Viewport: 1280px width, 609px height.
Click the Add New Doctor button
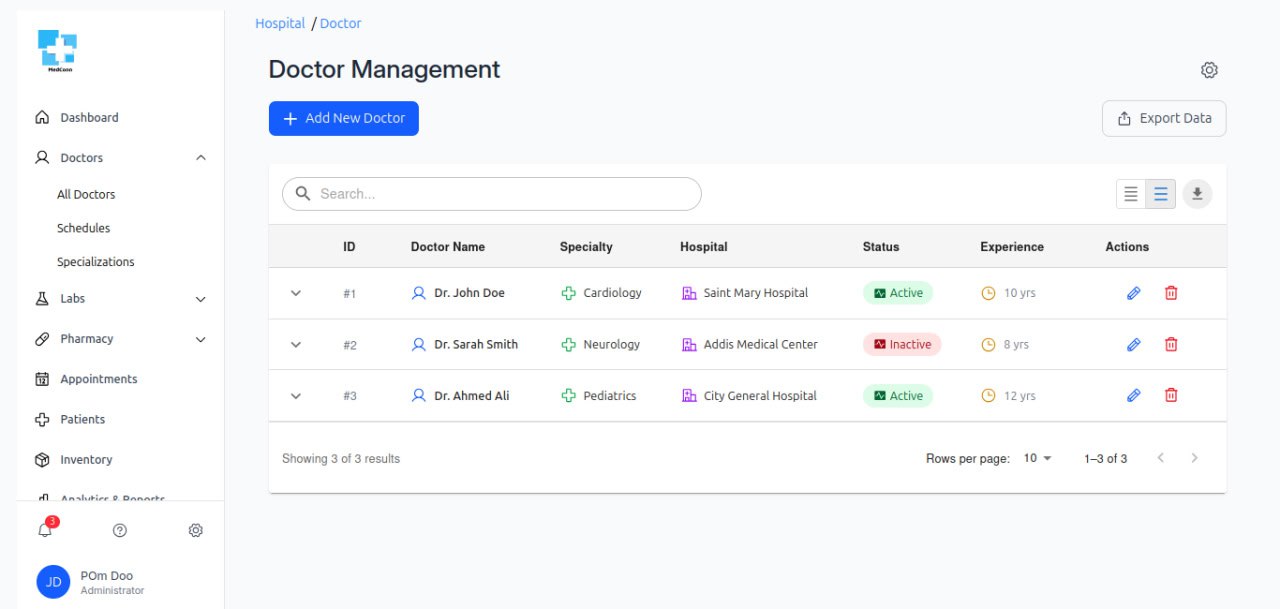point(343,118)
